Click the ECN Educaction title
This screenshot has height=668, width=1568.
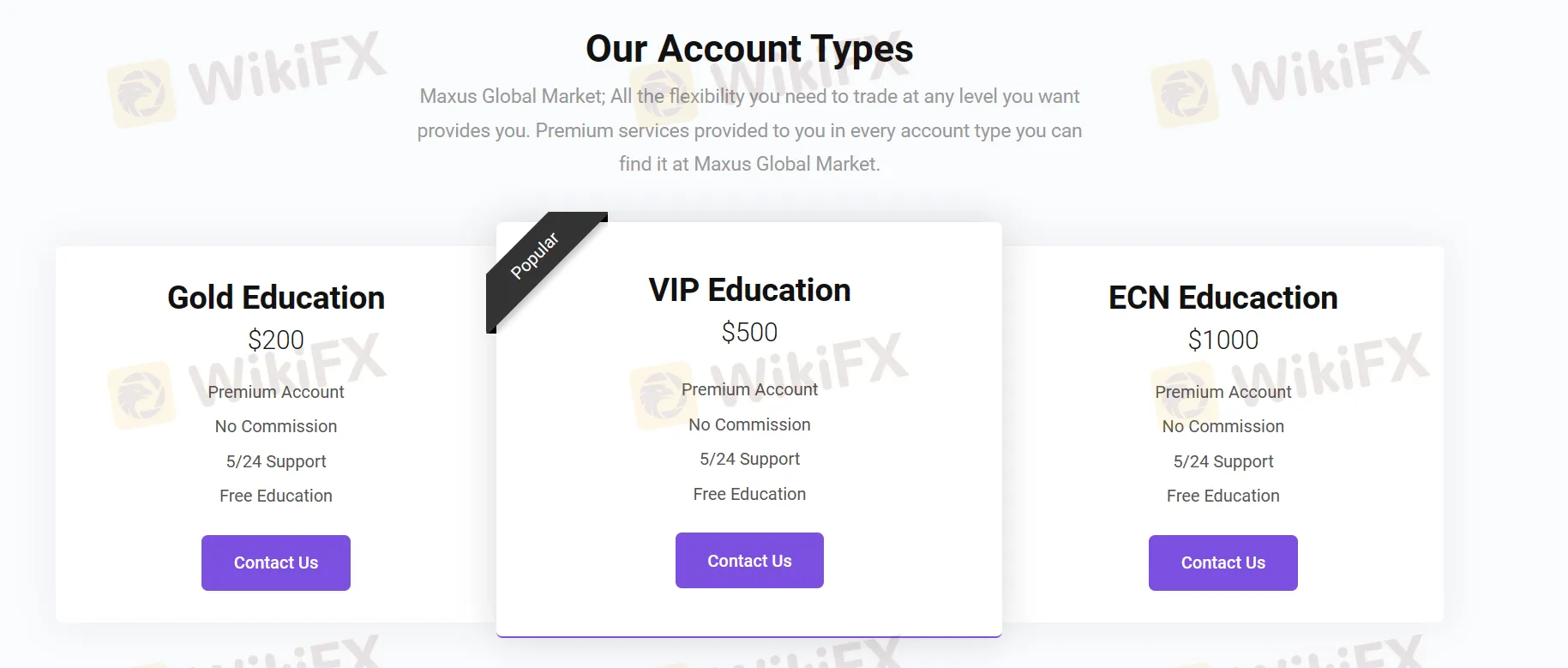[x=1223, y=298]
